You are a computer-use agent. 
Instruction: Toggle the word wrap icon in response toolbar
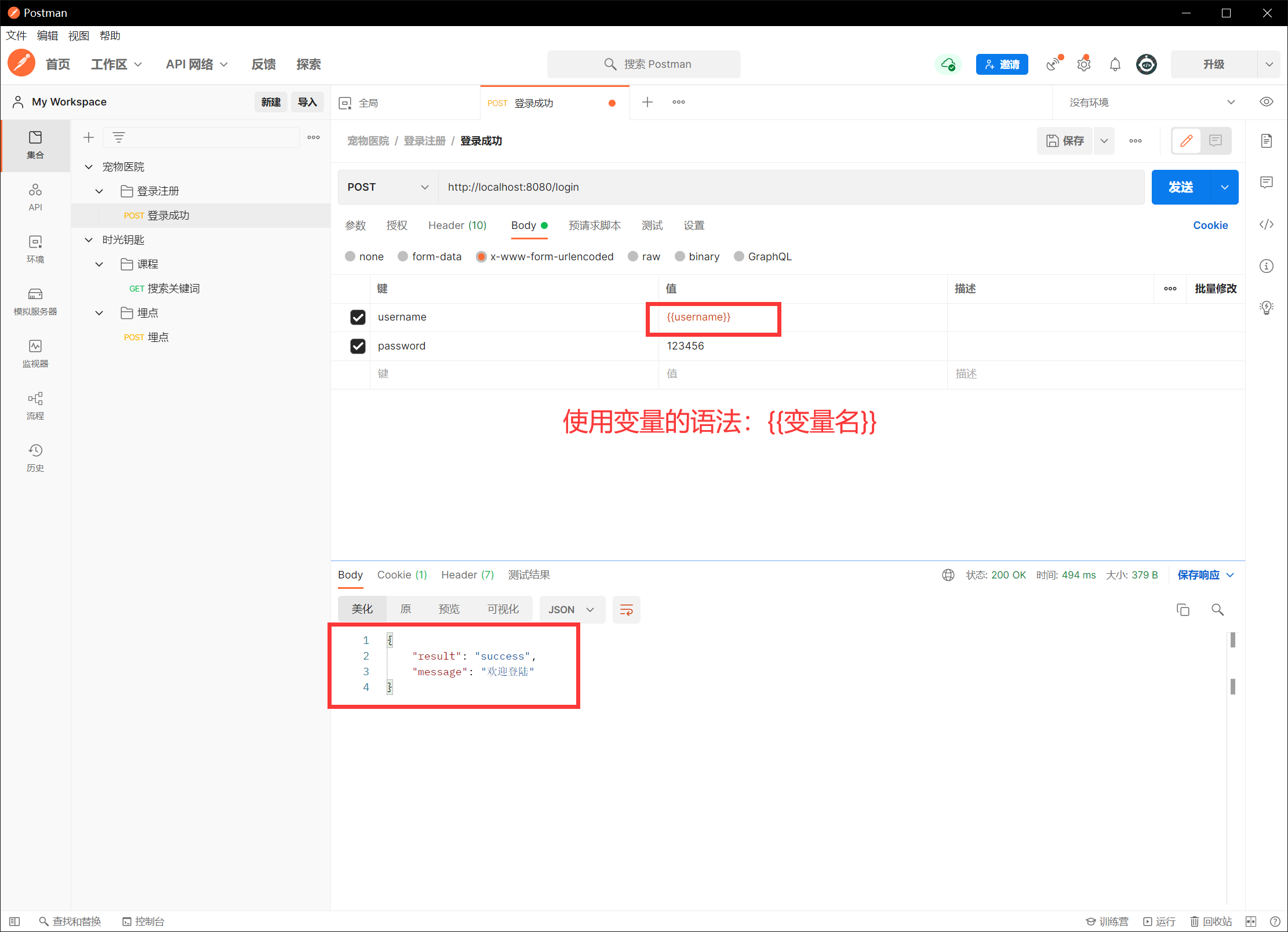626,609
